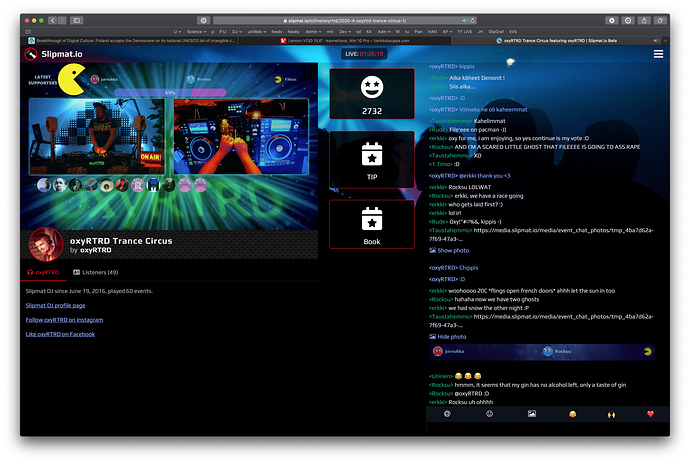Switch to the Lenovo V130 Verkkokauppa tab

tap(345, 40)
